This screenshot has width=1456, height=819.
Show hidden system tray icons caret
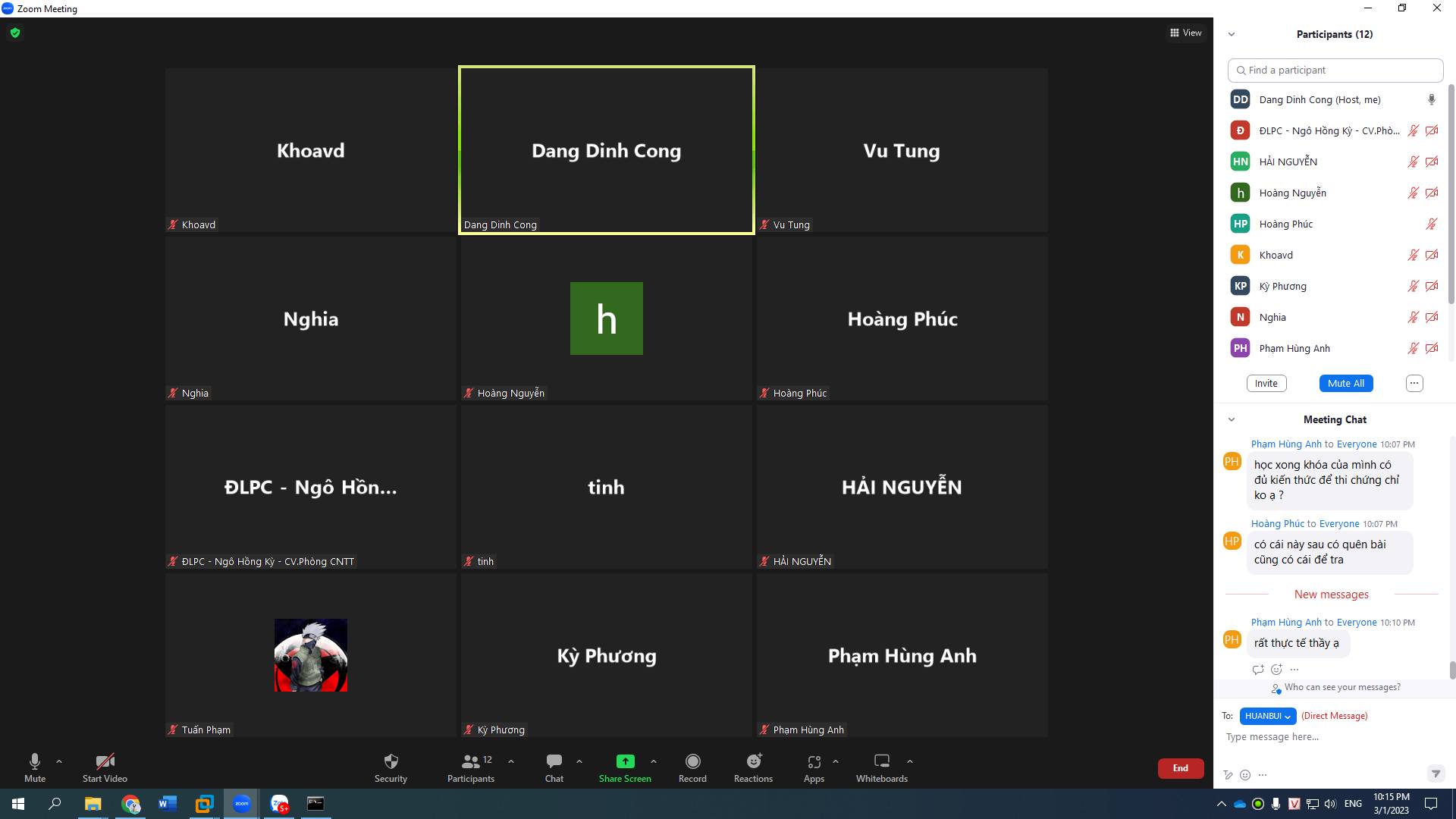(x=1221, y=804)
